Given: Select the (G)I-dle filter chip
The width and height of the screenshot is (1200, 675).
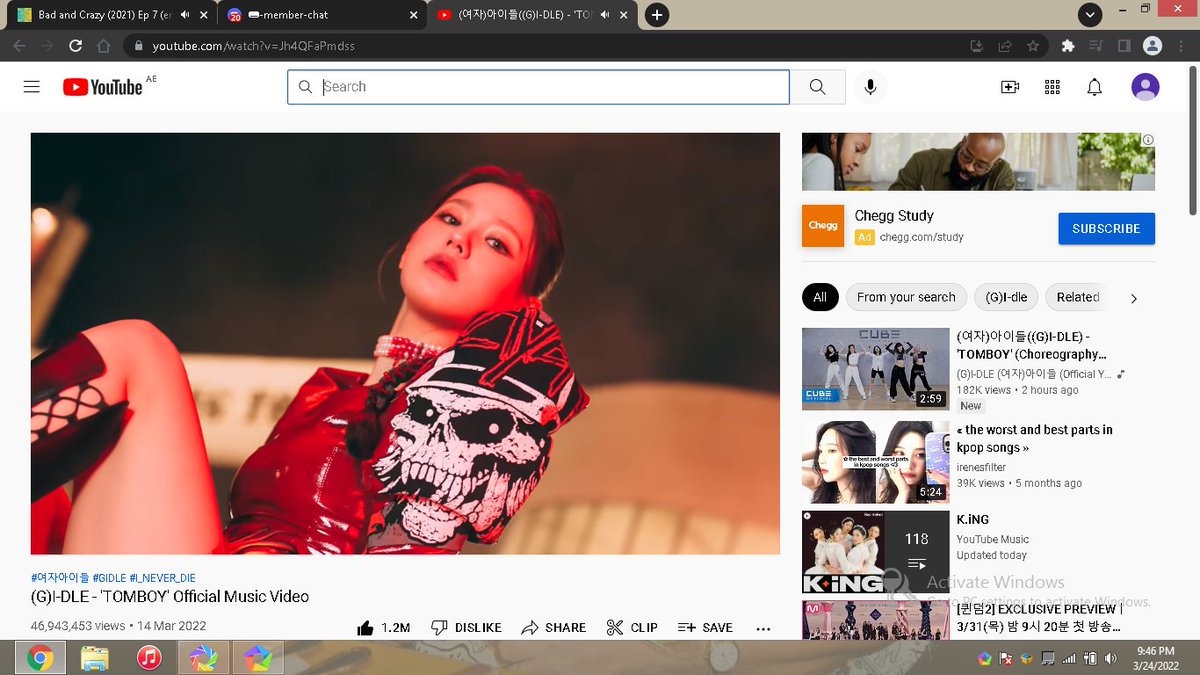Looking at the screenshot, I should (1006, 297).
